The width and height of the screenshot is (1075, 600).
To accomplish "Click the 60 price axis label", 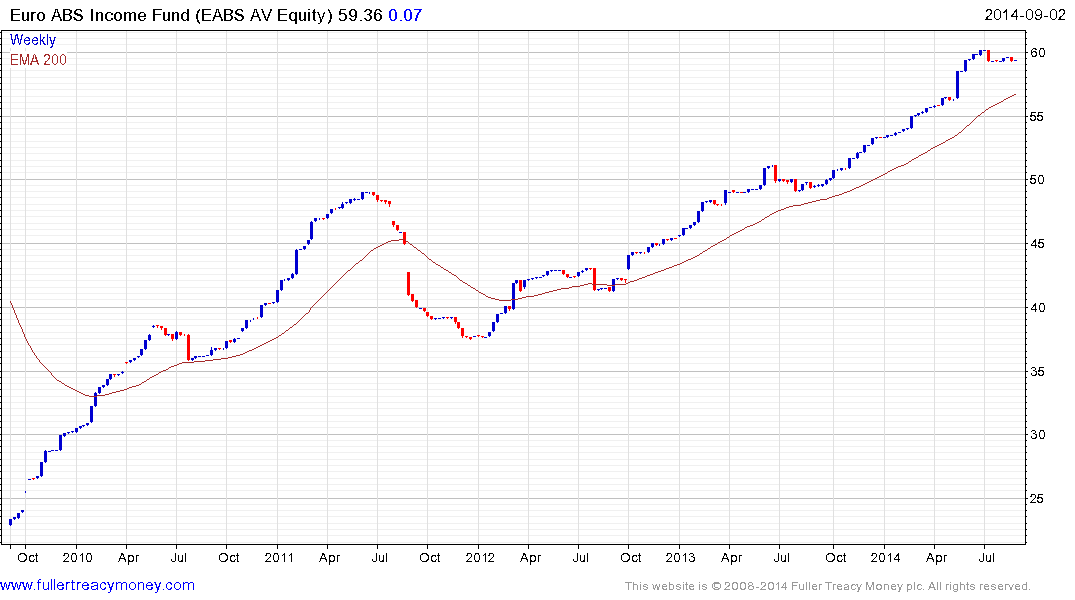I will click(x=1037, y=53).
